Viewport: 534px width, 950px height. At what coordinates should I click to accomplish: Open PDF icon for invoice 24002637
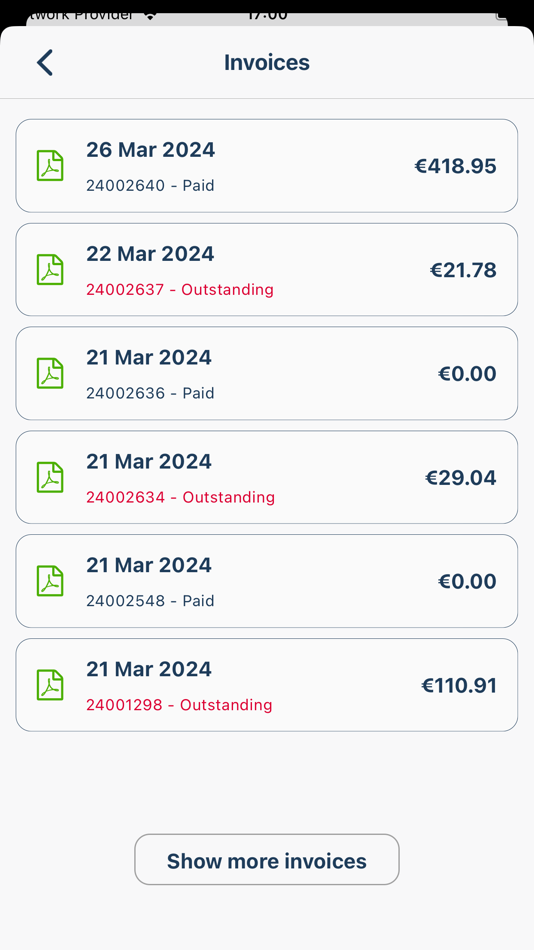(x=50, y=270)
